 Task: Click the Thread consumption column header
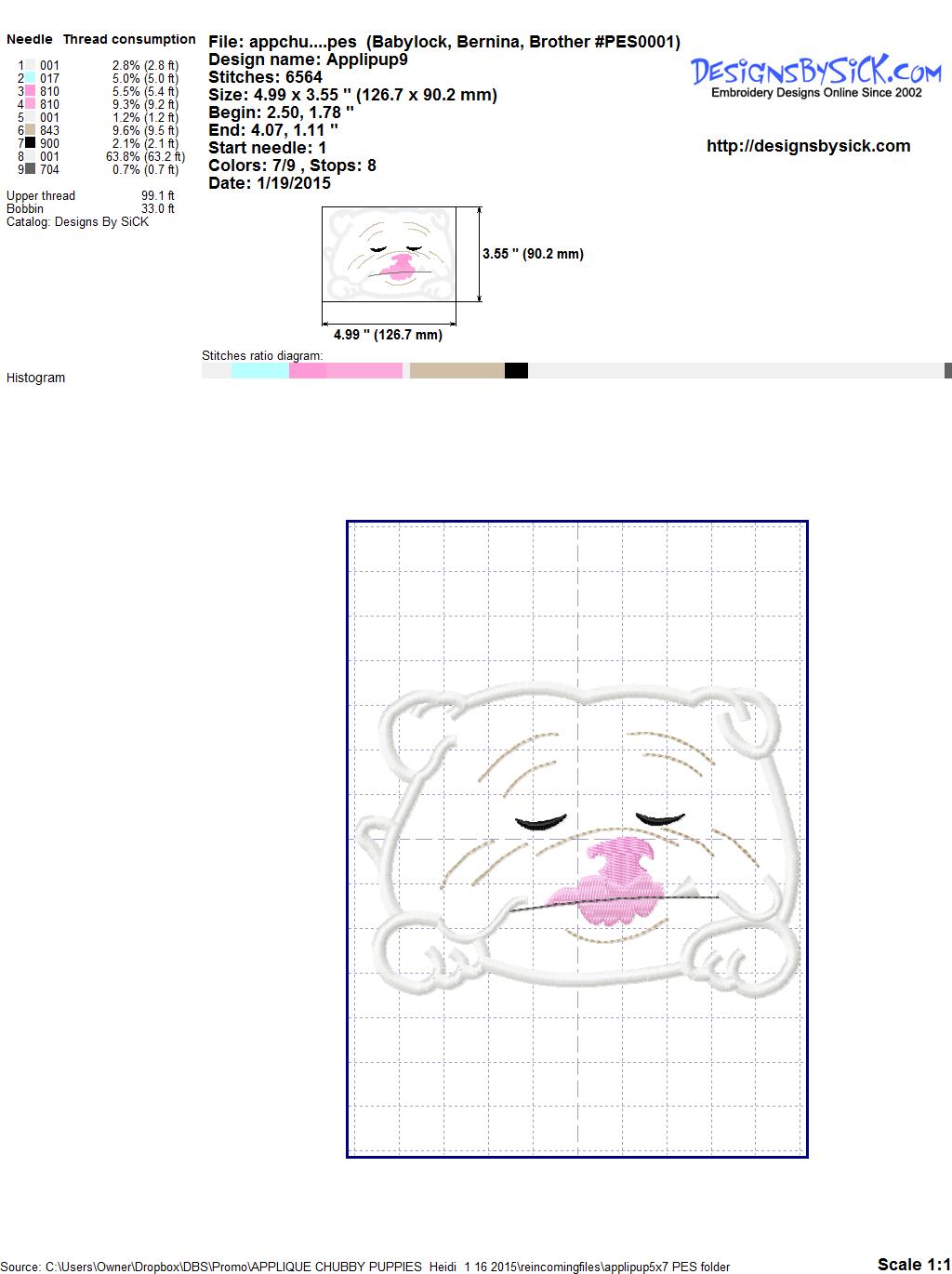click(129, 39)
